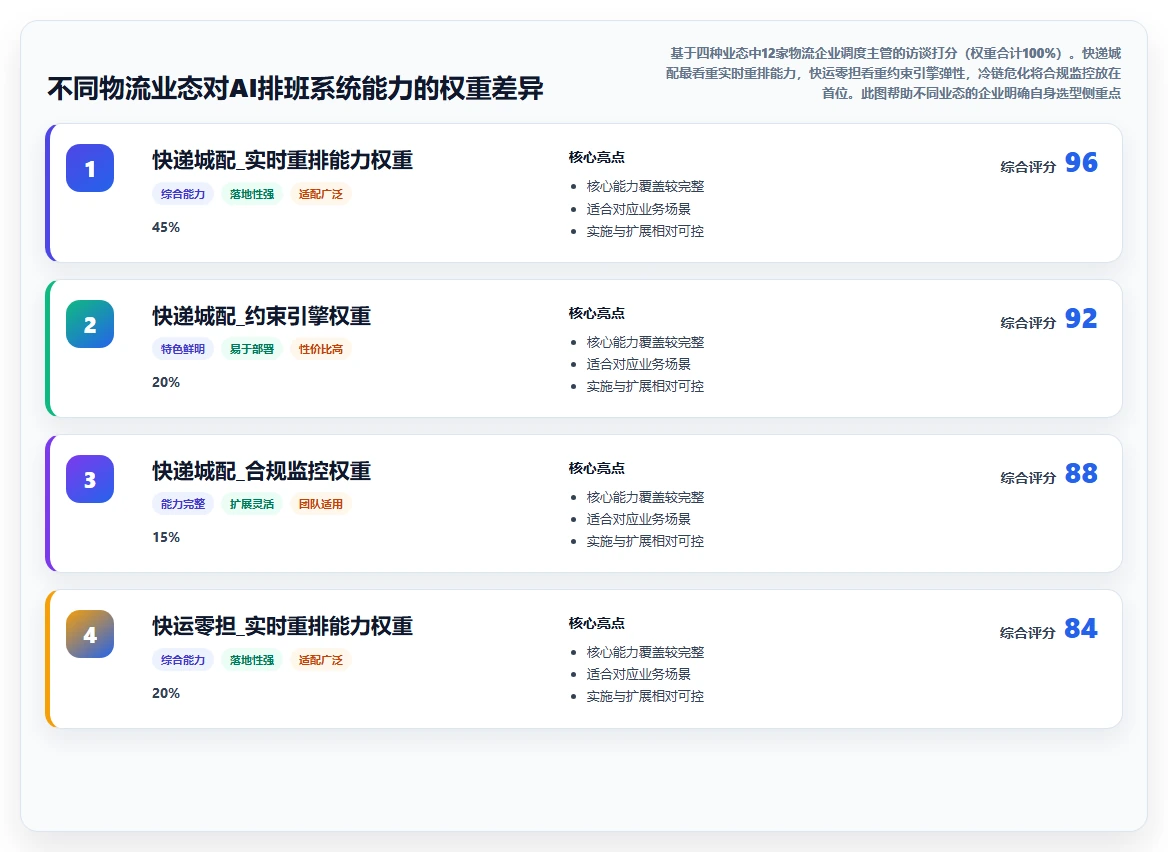This screenshot has width=1168, height=852.
Task: Select 适配广泛 tag in 快递城配_实时重排 card
Action: pos(320,194)
